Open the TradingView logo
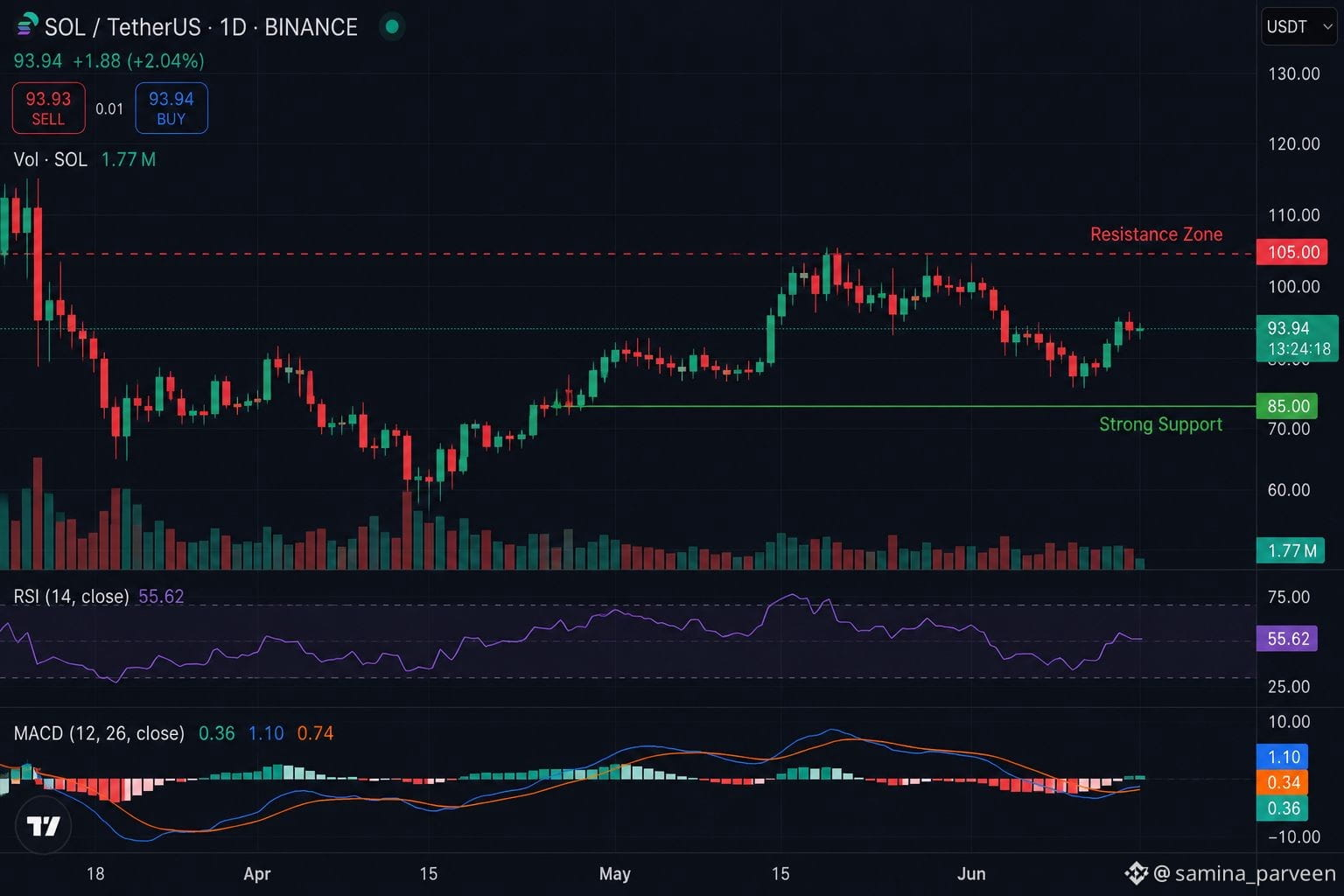The height and width of the screenshot is (896, 1344). pos(43,825)
